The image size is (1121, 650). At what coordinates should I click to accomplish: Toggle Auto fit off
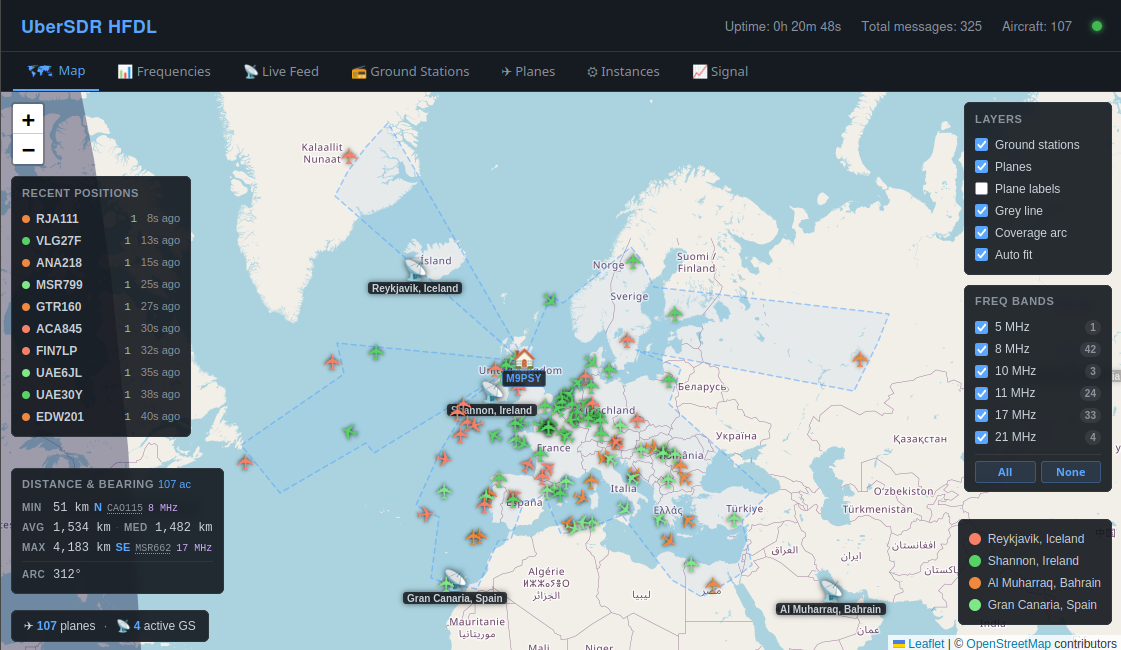pos(981,254)
